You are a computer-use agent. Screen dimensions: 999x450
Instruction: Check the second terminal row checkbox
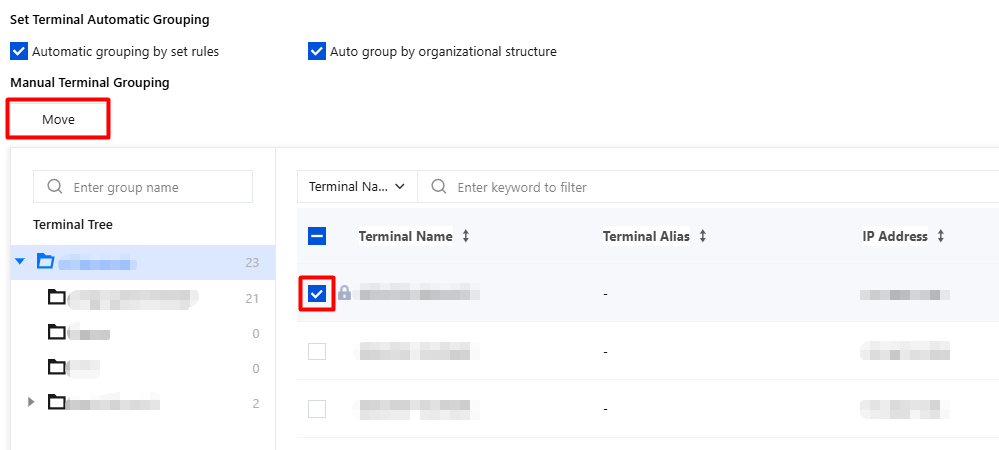pyautogui.click(x=317, y=351)
